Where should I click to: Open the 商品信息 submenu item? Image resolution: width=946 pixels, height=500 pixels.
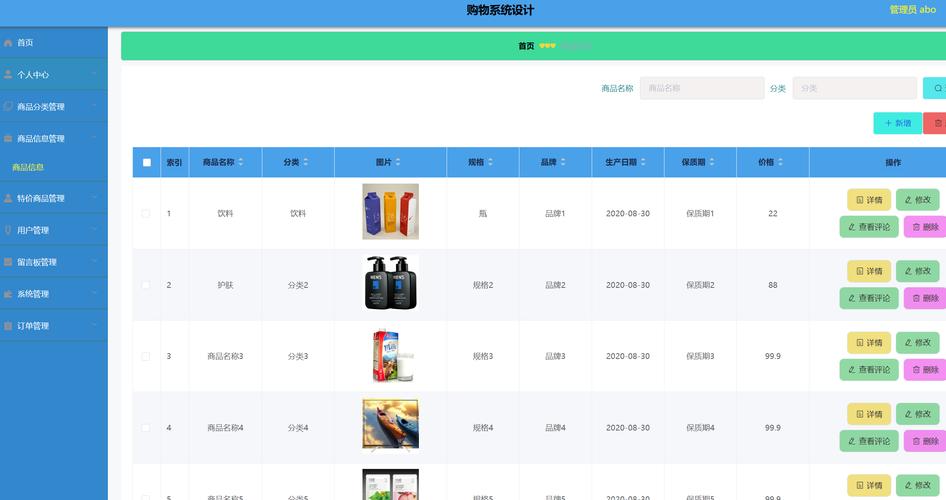pos(28,167)
